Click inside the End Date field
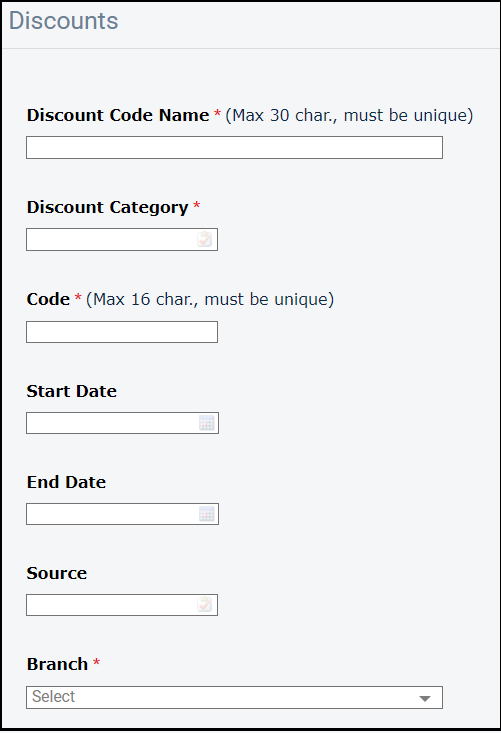This screenshot has height=733, width=501. coord(122,514)
